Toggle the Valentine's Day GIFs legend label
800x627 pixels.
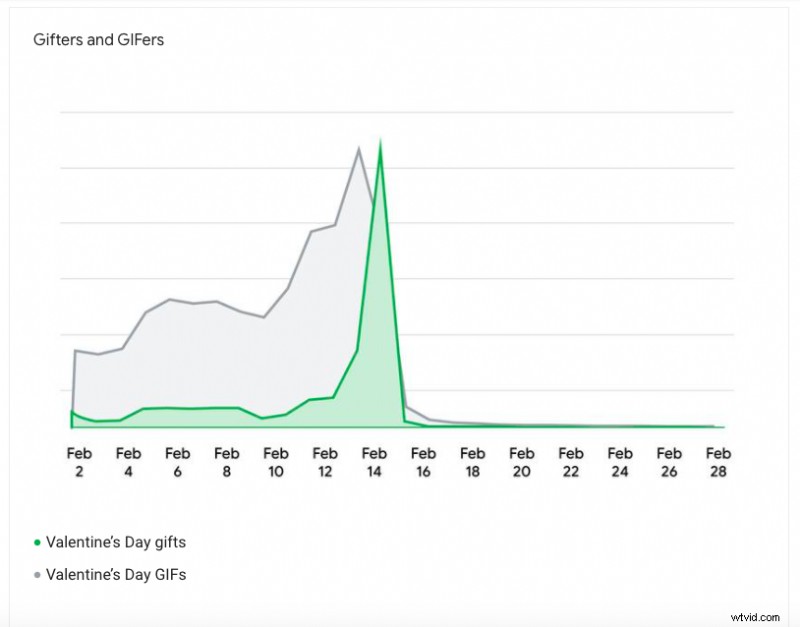[x=115, y=575]
